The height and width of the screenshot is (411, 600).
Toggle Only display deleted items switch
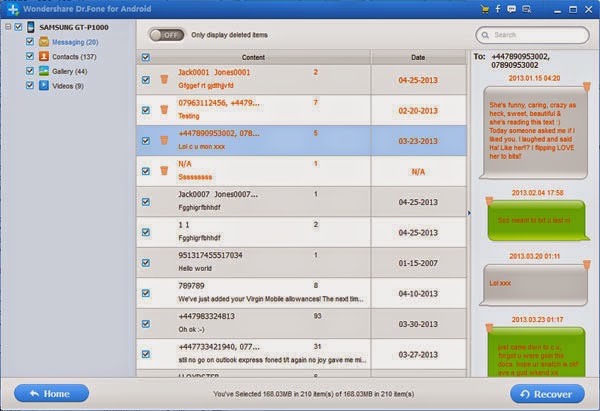point(167,35)
